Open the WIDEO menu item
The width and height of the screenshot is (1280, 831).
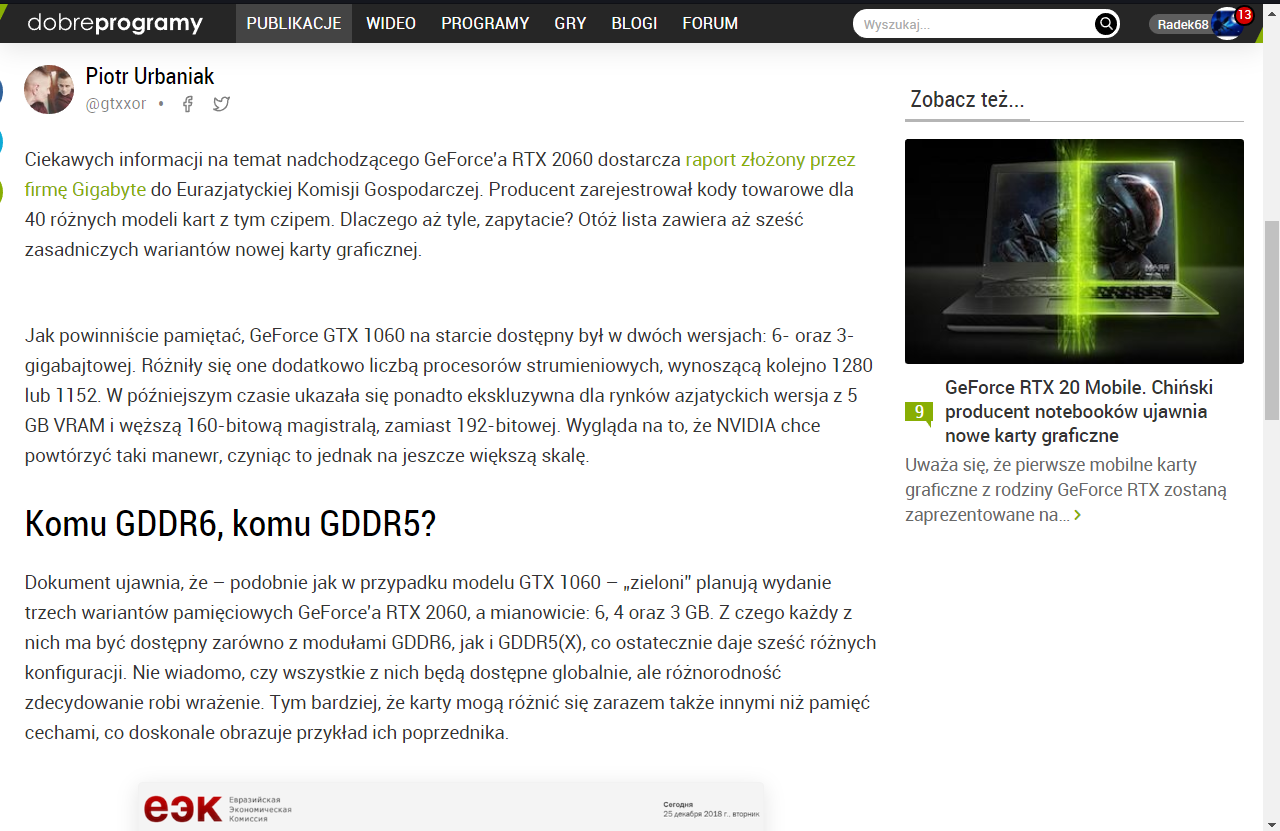391,23
